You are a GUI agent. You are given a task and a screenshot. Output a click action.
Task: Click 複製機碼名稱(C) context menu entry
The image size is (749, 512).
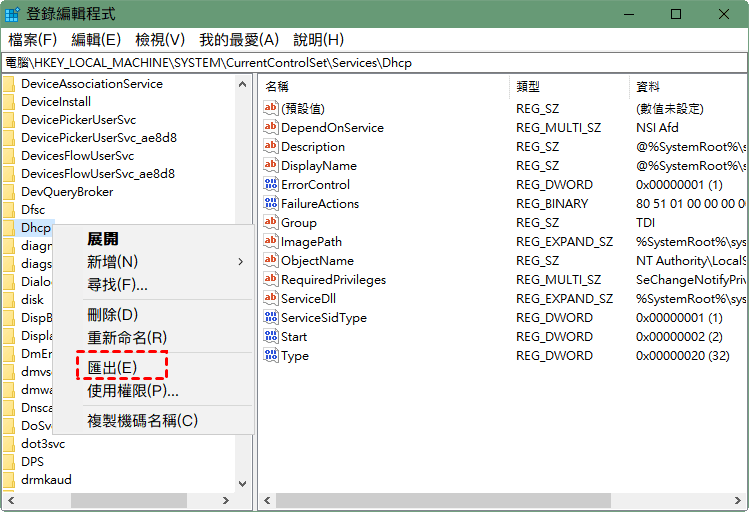click(x=142, y=421)
